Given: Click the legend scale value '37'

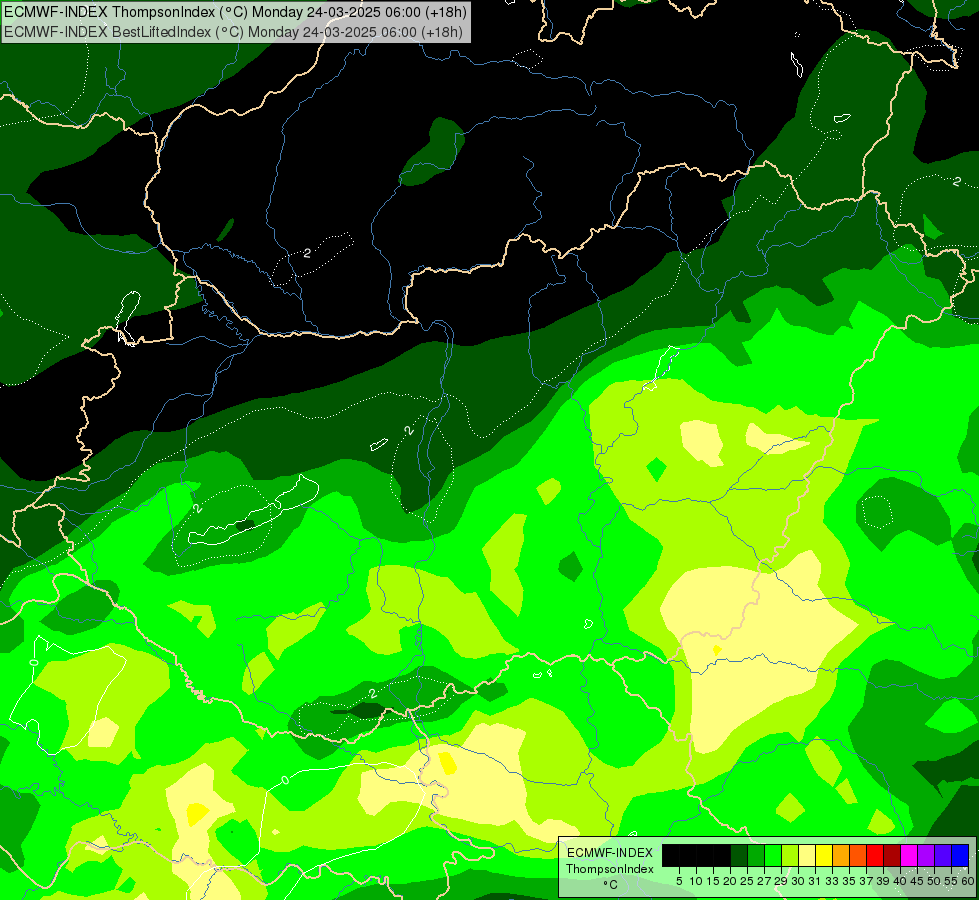Looking at the screenshot, I should pyautogui.click(x=867, y=881).
